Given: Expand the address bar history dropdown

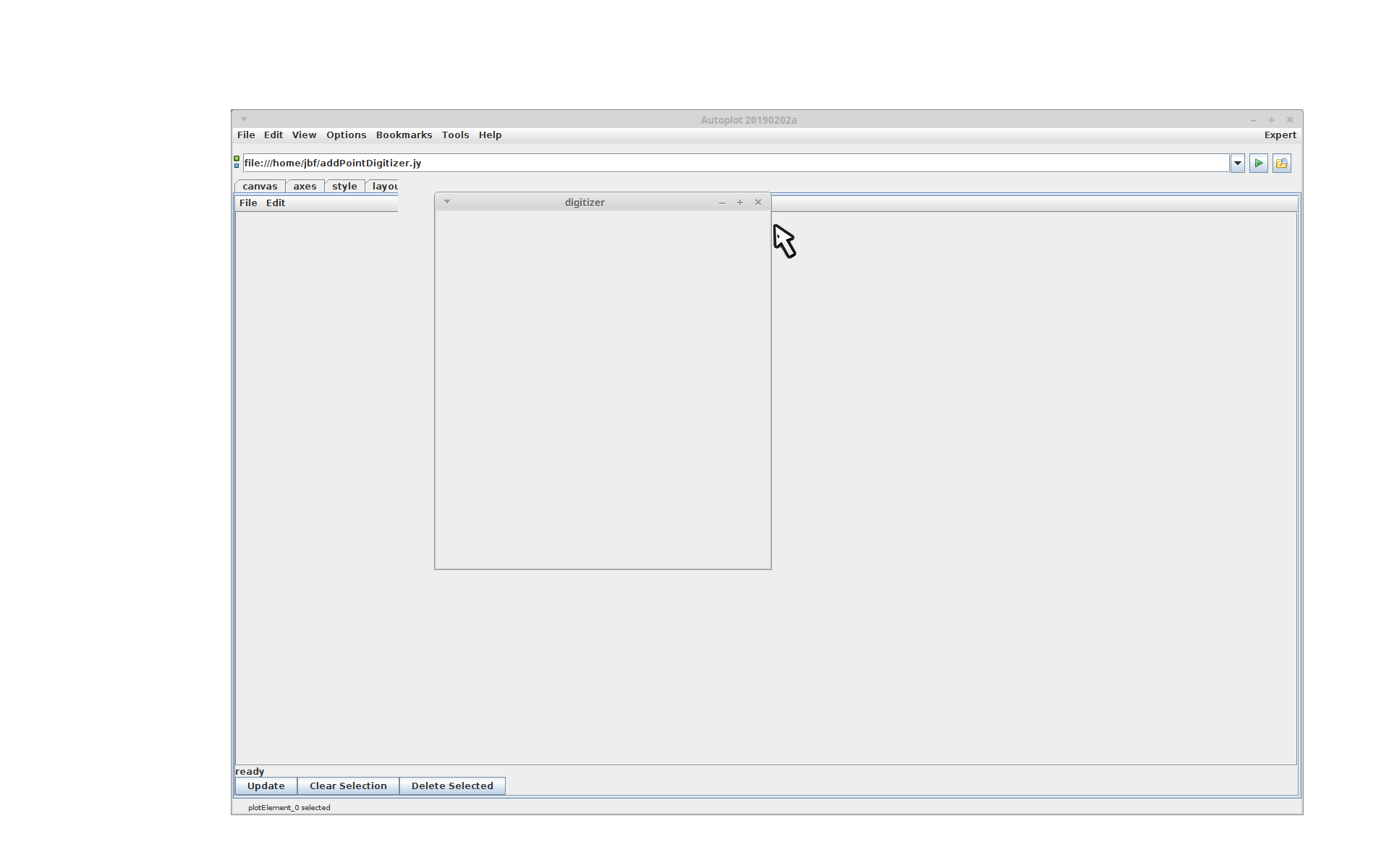Looking at the screenshot, I should coord(1237,163).
